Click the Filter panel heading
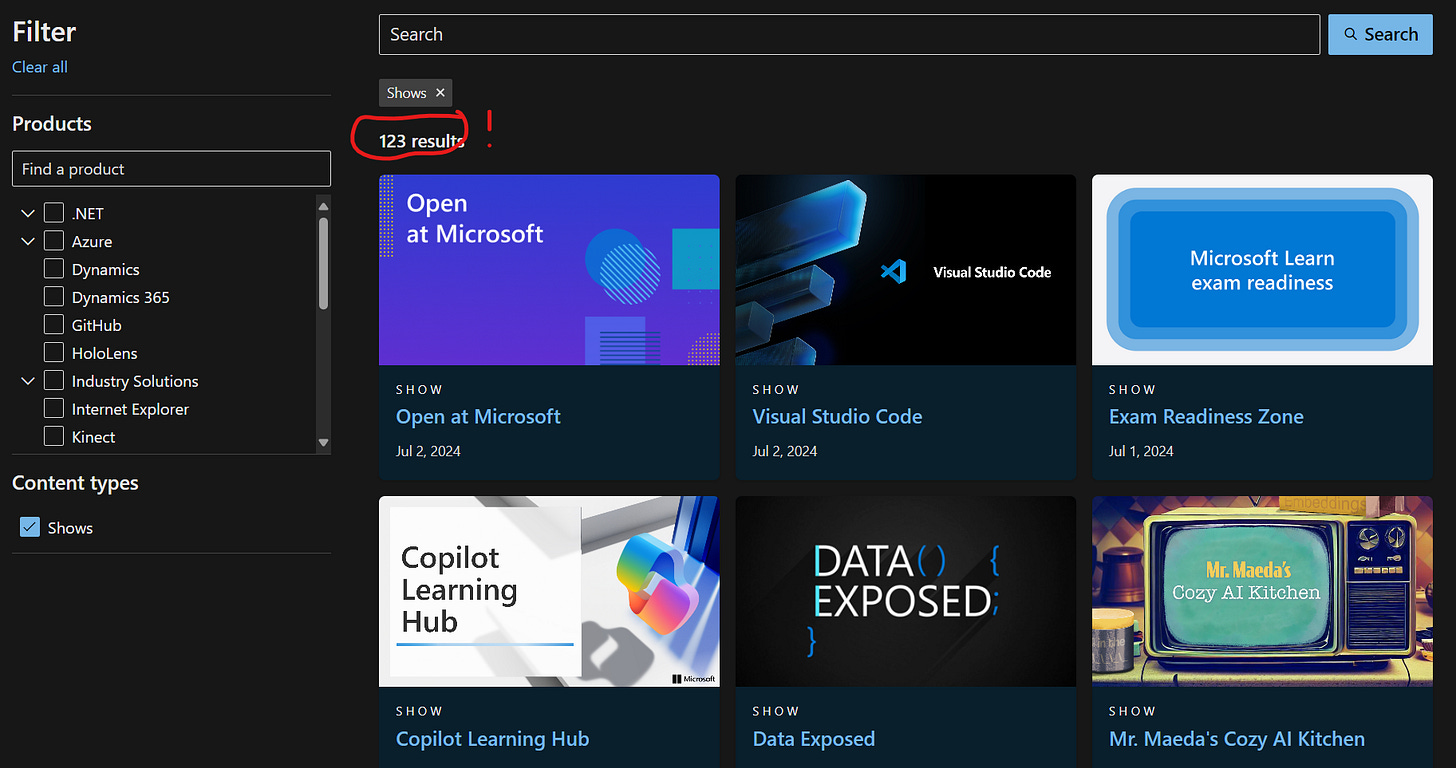Image resolution: width=1456 pixels, height=768 pixels. coord(44,32)
